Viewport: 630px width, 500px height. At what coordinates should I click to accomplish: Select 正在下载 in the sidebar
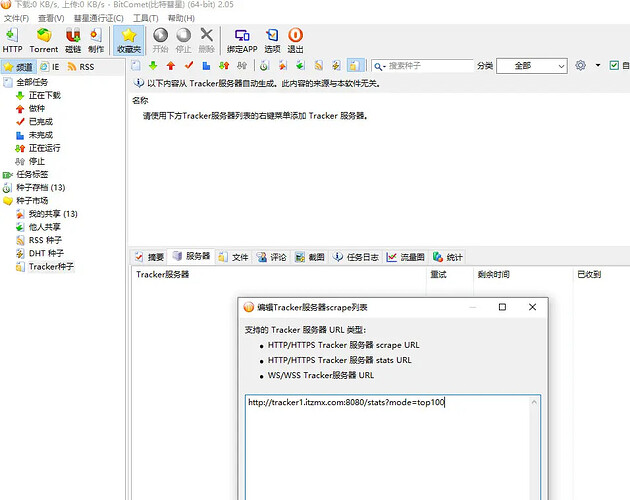[45, 95]
